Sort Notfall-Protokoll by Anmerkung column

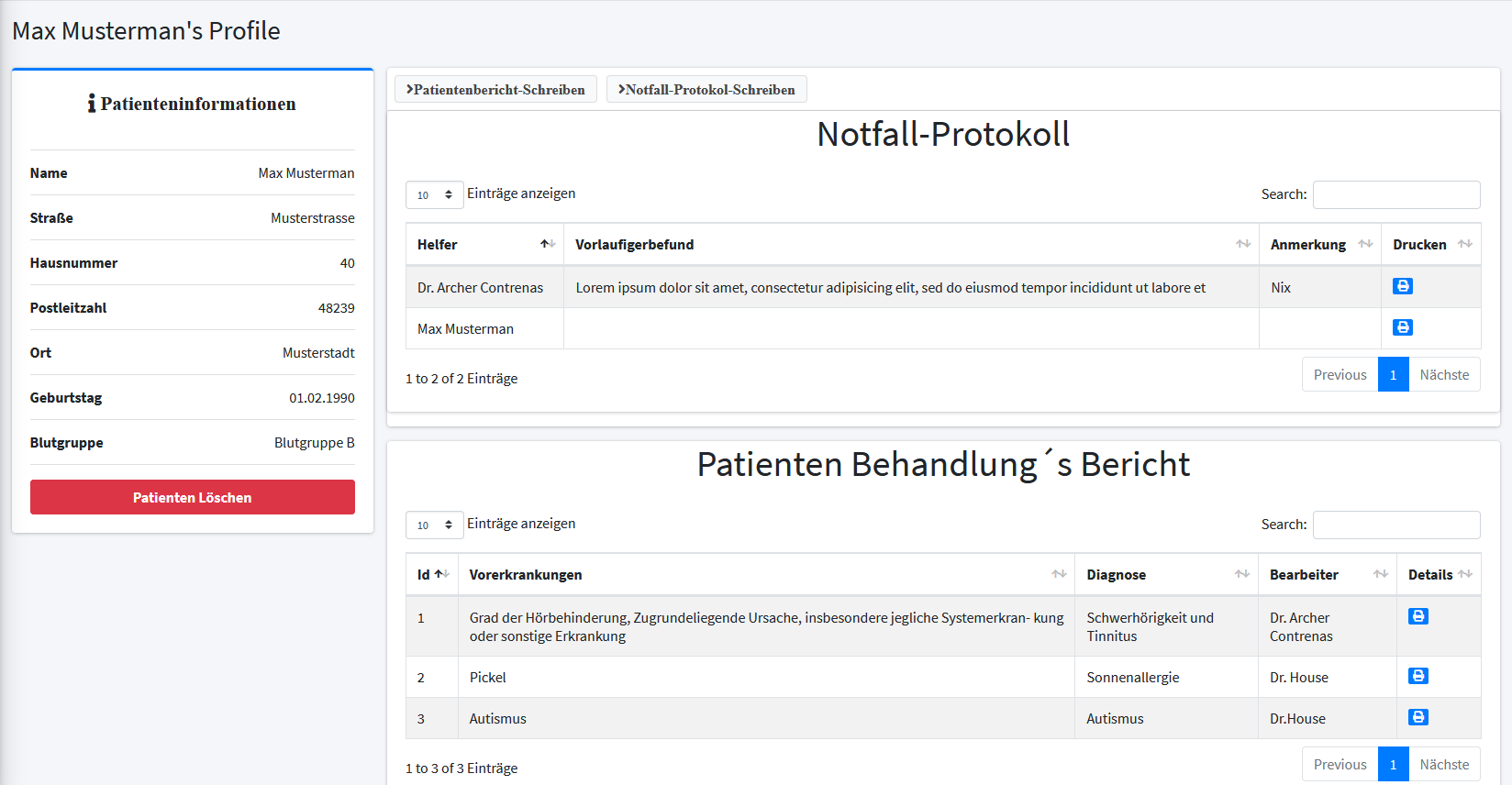(x=1319, y=245)
